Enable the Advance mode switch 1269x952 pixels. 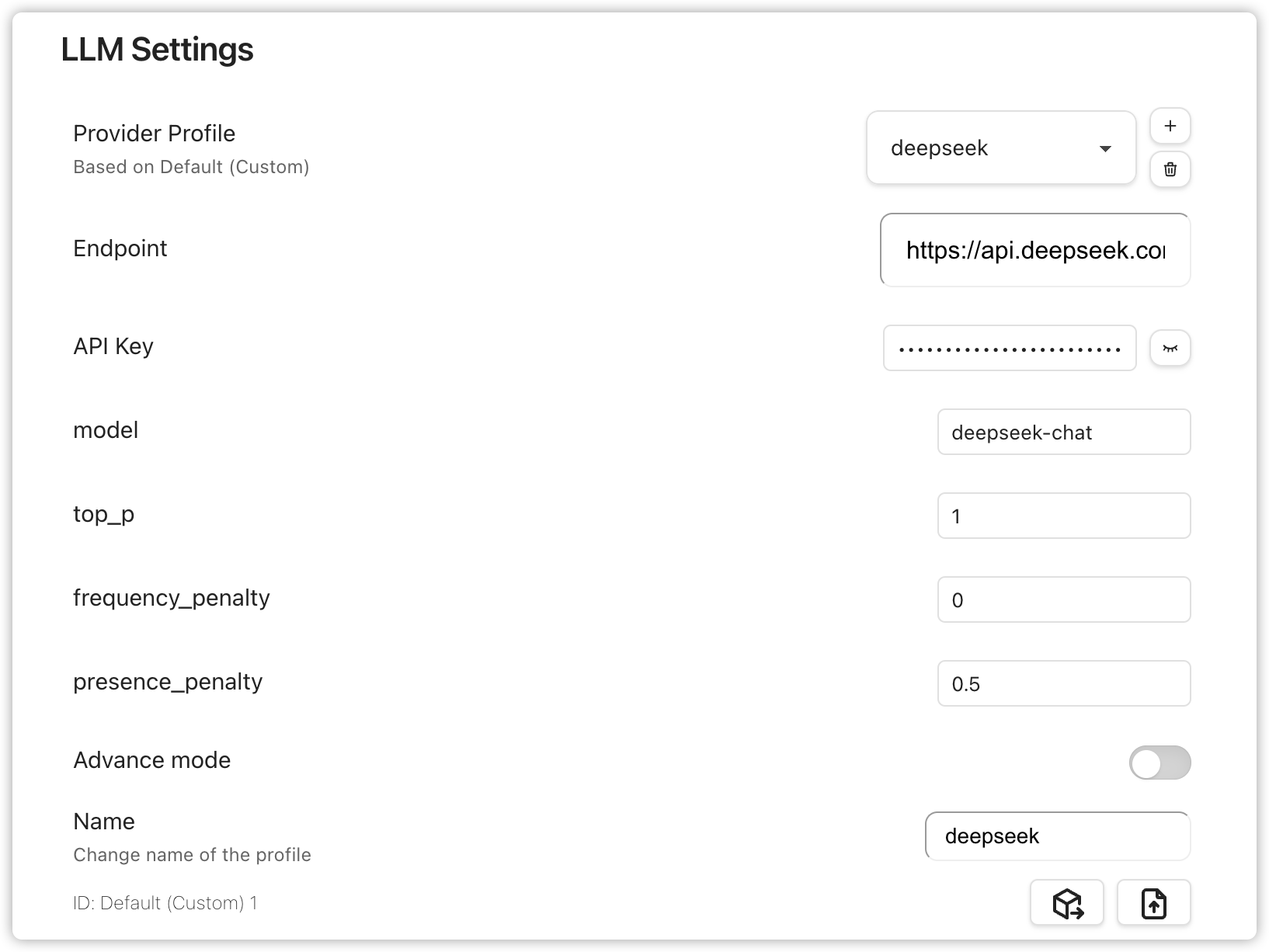click(1159, 763)
